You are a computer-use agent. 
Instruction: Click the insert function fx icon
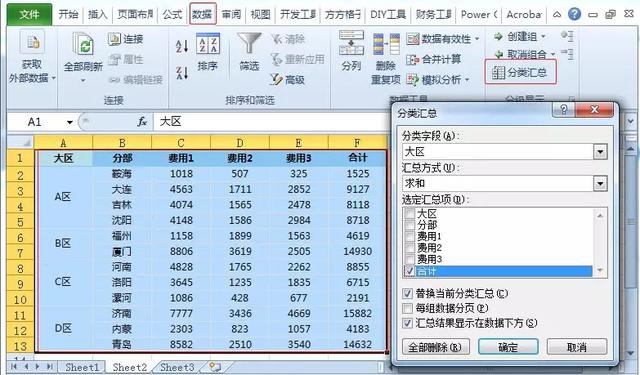pos(142,122)
